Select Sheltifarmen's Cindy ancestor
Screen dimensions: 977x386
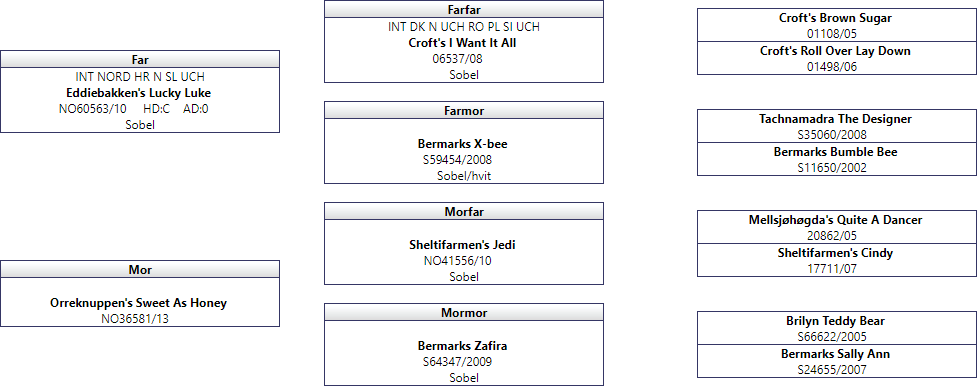(x=836, y=253)
